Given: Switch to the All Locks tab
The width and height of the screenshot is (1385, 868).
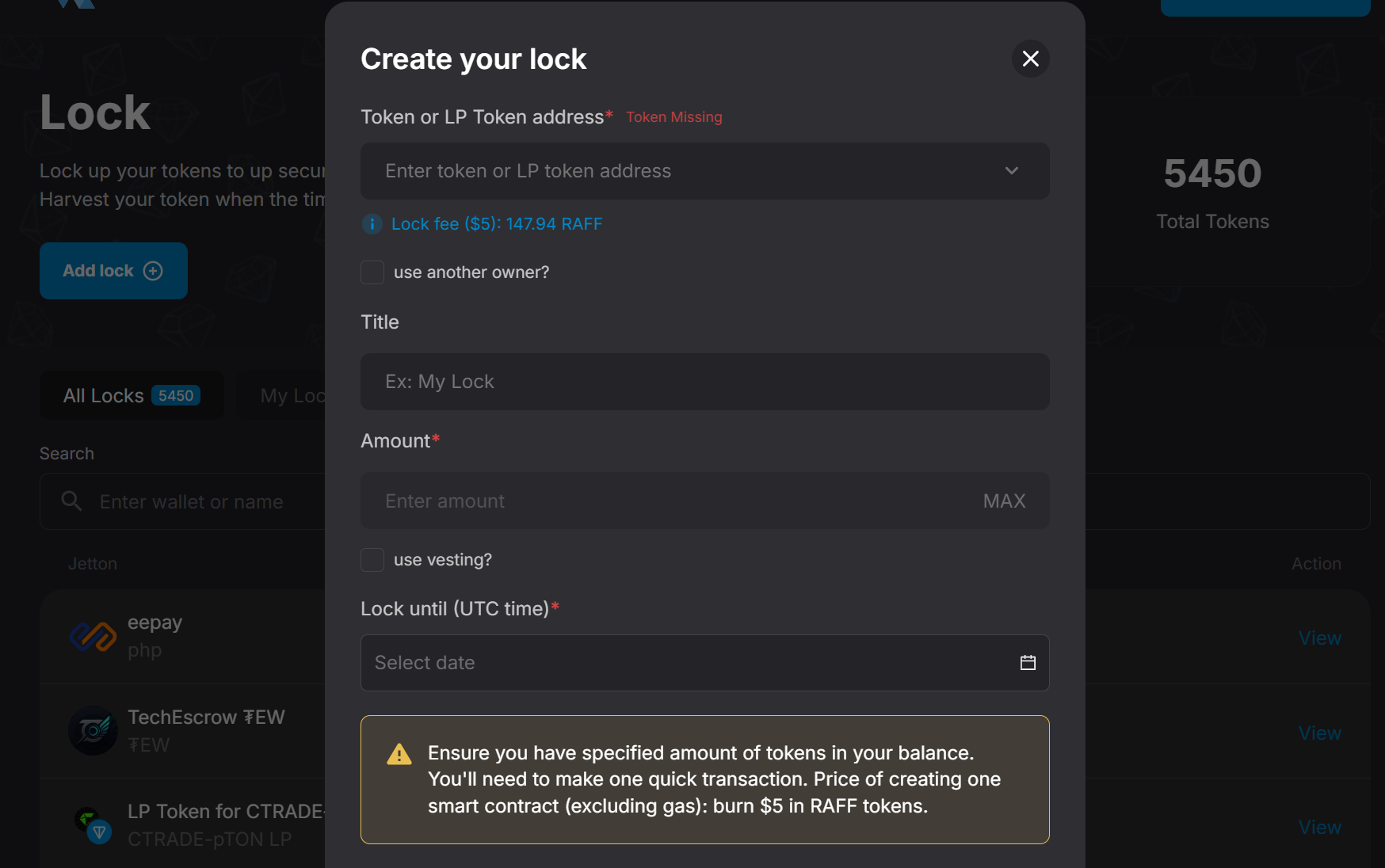Looking at the screenshot, I should (132, 395).
